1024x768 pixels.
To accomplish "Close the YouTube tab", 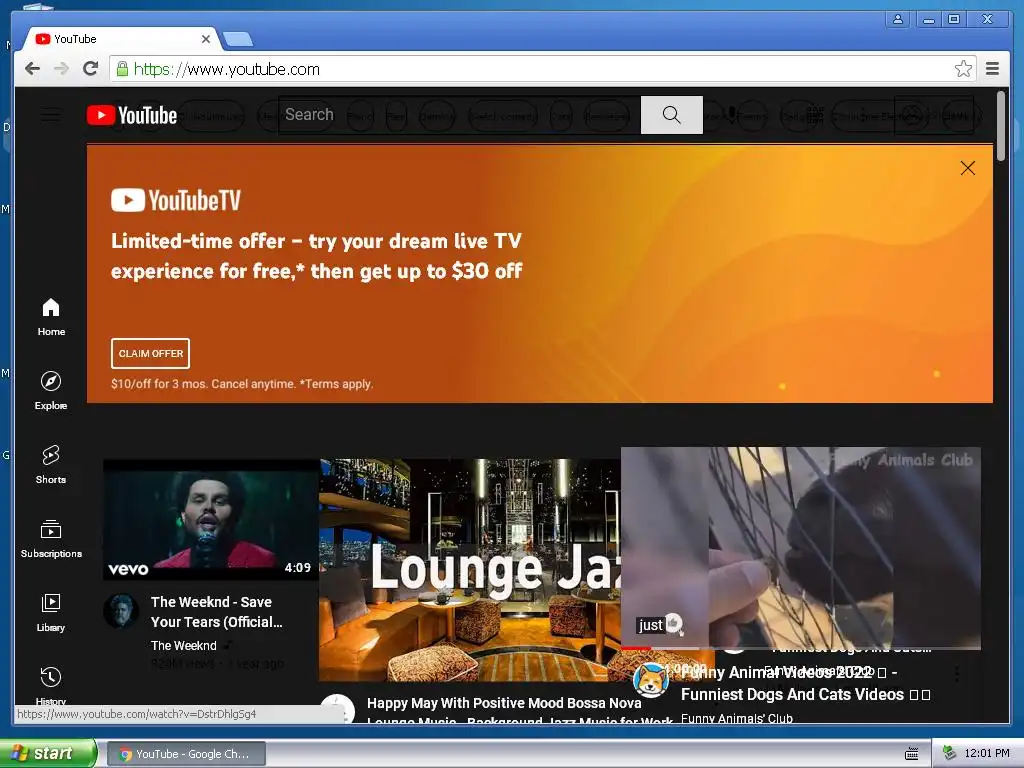I will point(206,39).
